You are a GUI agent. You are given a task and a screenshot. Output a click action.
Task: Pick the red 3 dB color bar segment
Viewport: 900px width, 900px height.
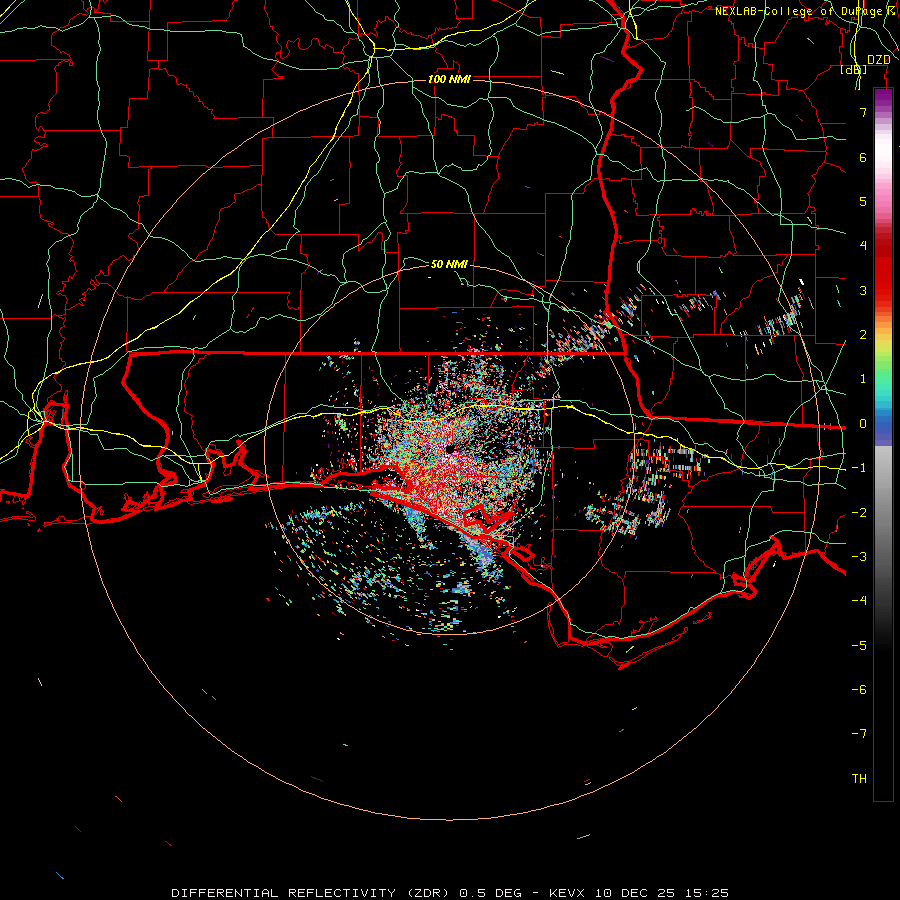[x=883, y=290]
